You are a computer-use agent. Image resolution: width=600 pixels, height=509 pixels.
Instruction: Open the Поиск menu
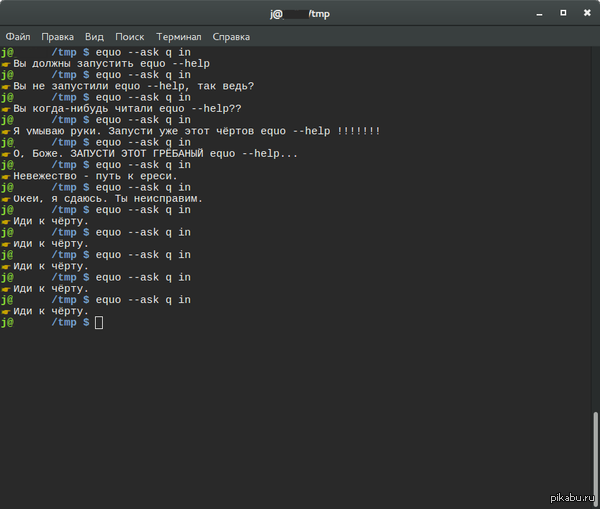129,36
